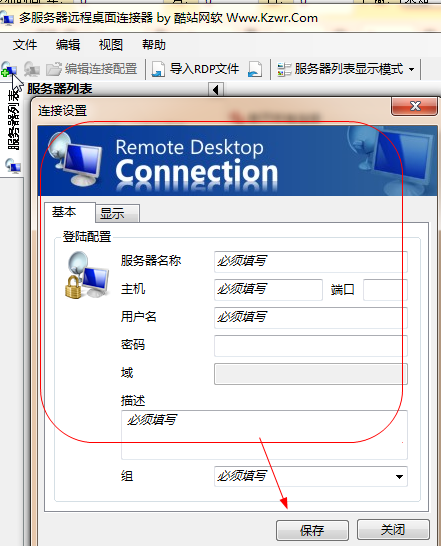Open 编辑连接配置 in the toolbar

(92, 69)
